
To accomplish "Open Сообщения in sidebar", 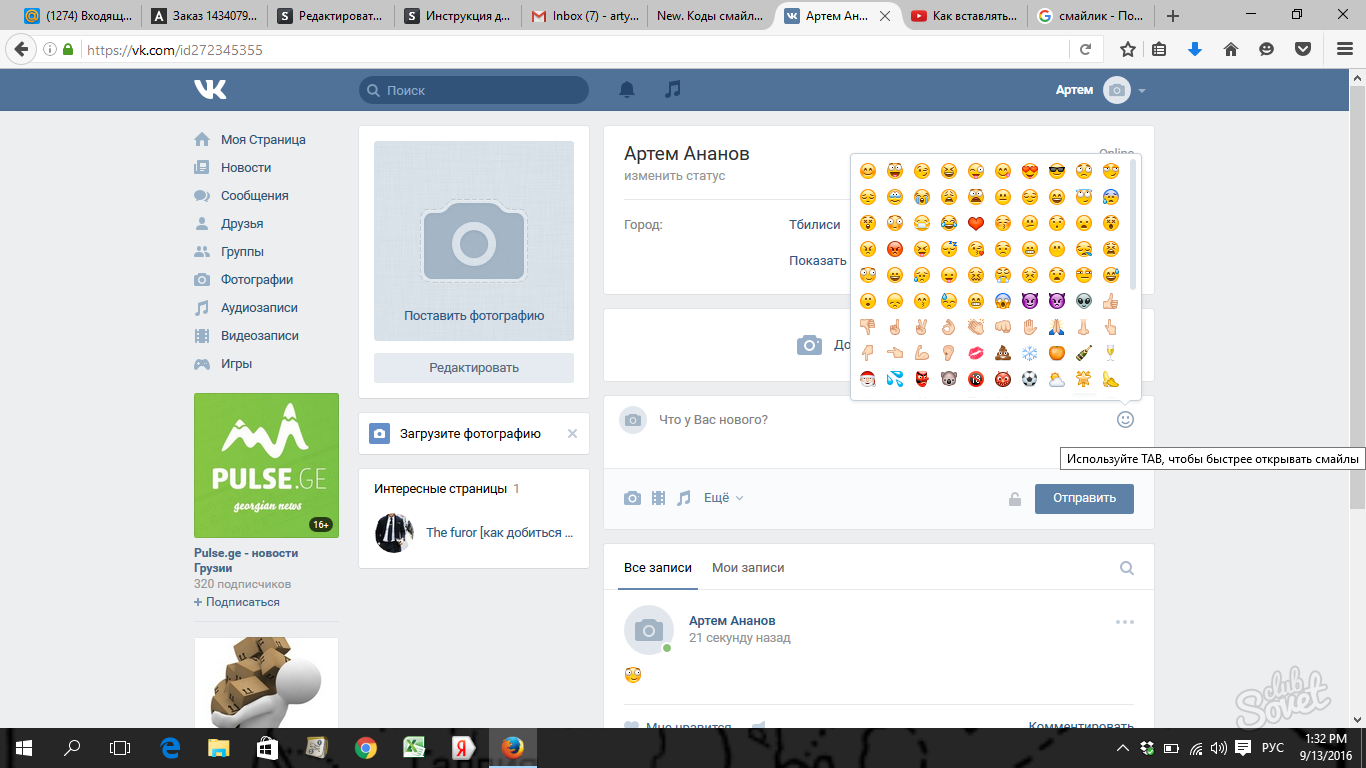I will (254, 196).
